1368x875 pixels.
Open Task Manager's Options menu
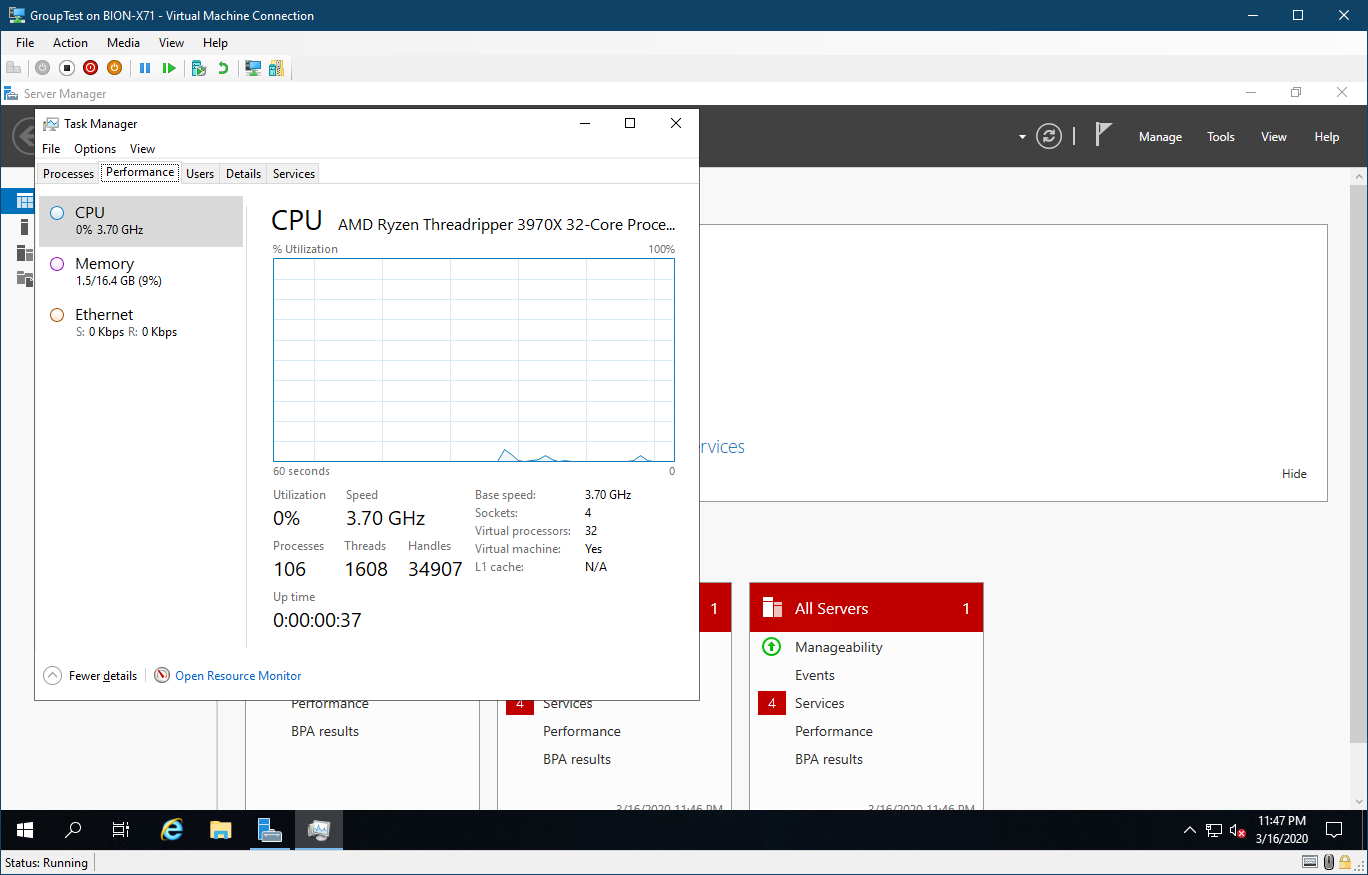click(95, 149)
